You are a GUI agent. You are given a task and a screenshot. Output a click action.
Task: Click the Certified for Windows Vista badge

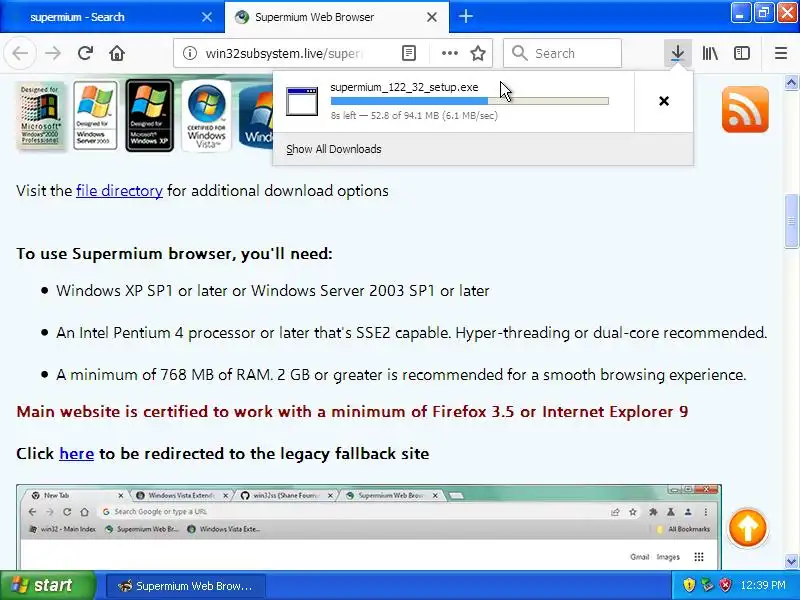206,116
